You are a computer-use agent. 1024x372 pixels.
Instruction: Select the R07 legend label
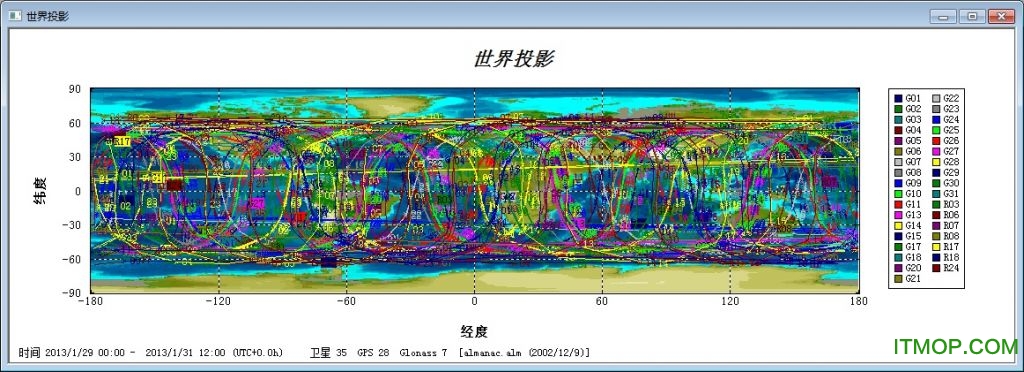pos(952,225)
